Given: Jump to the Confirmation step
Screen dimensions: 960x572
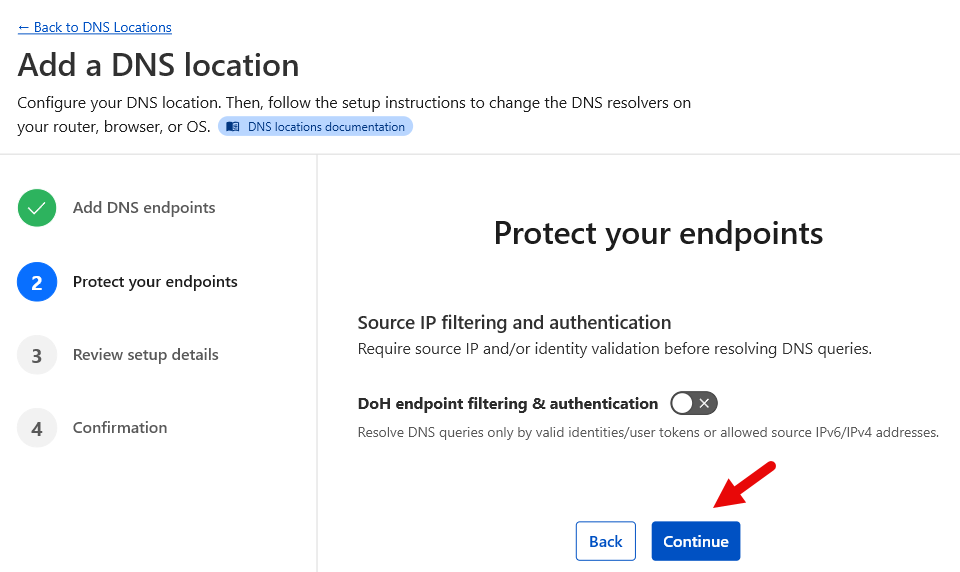Looking at the screenshot, I should pyautogui.click(x=120, y=428).
